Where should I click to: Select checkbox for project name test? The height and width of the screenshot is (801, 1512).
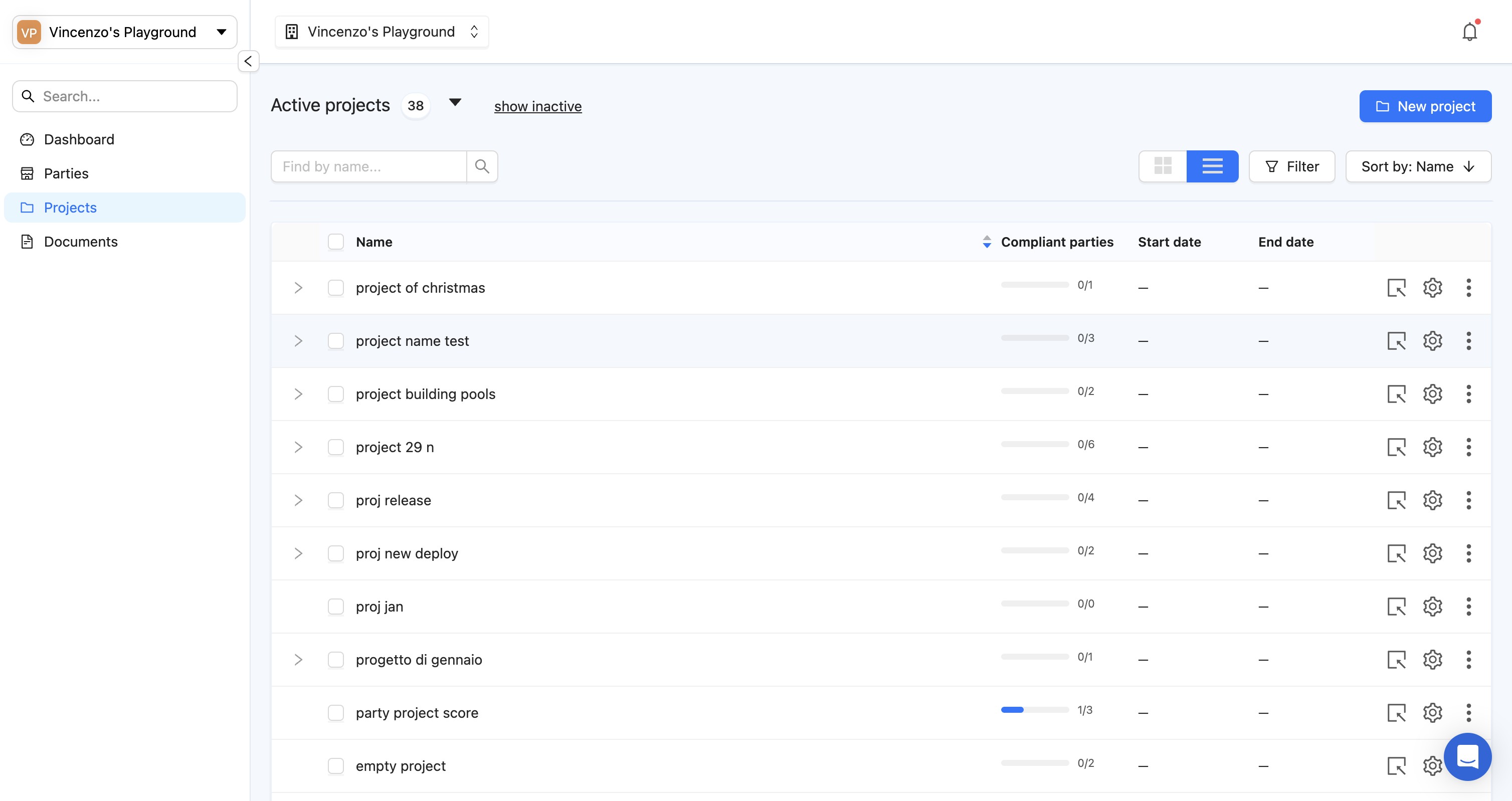336,341
